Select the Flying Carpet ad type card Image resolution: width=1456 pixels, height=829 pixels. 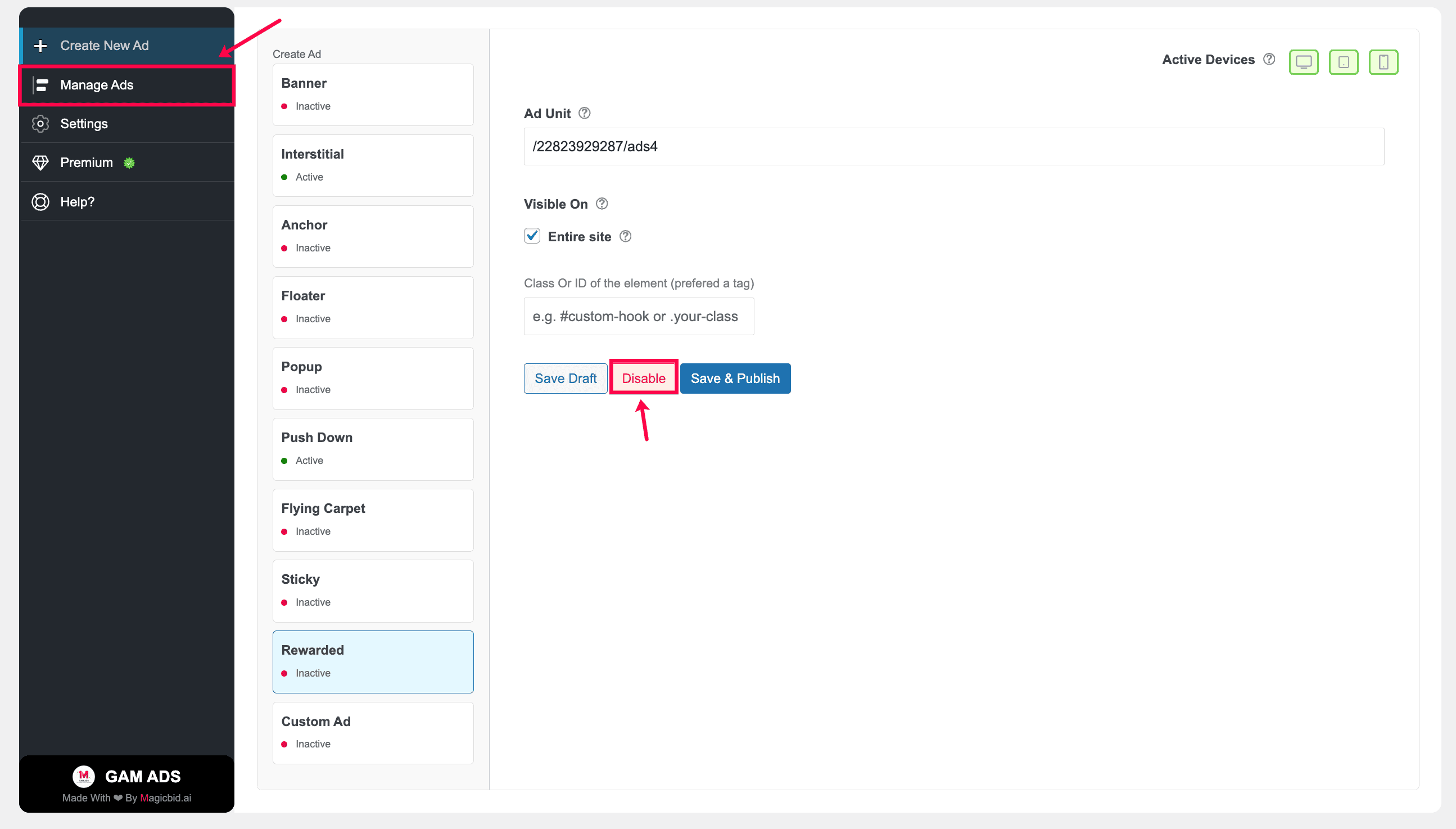[373, 520]
